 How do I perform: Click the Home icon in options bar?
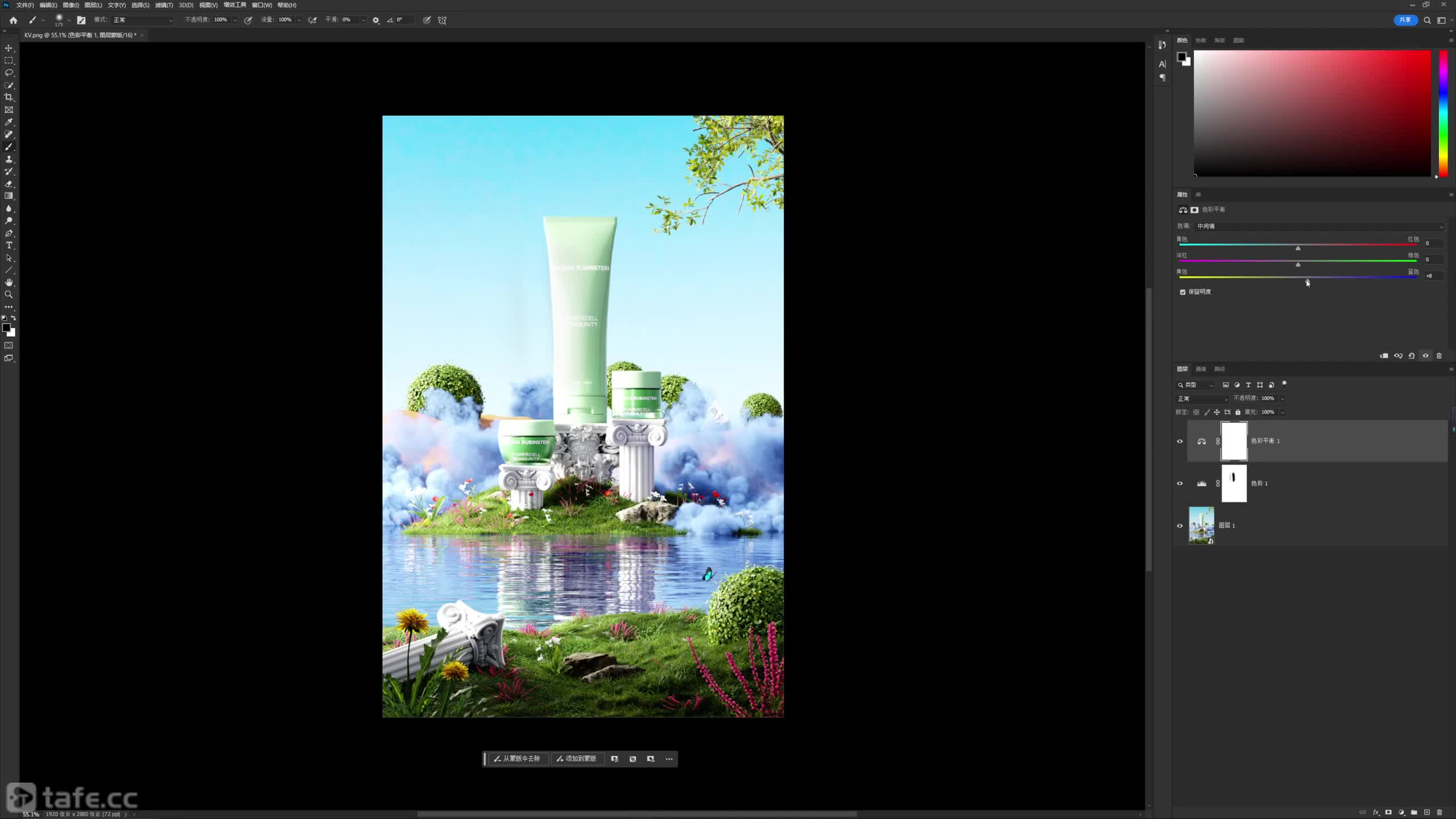click(13, 20)
